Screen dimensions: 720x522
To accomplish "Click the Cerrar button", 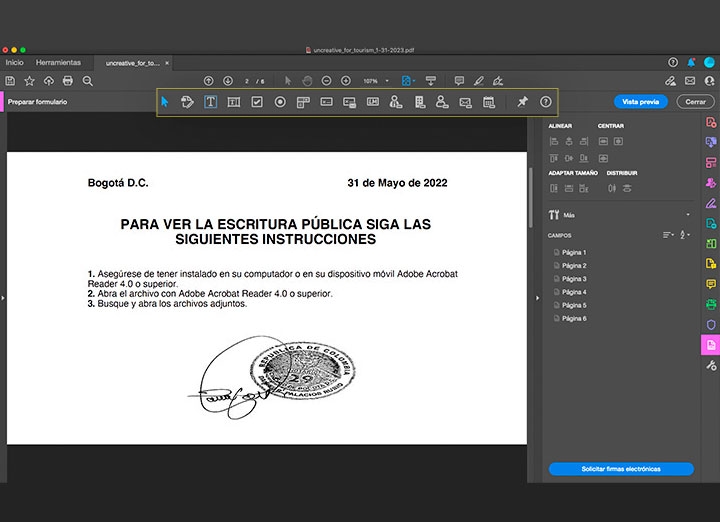I will (695, 102).
